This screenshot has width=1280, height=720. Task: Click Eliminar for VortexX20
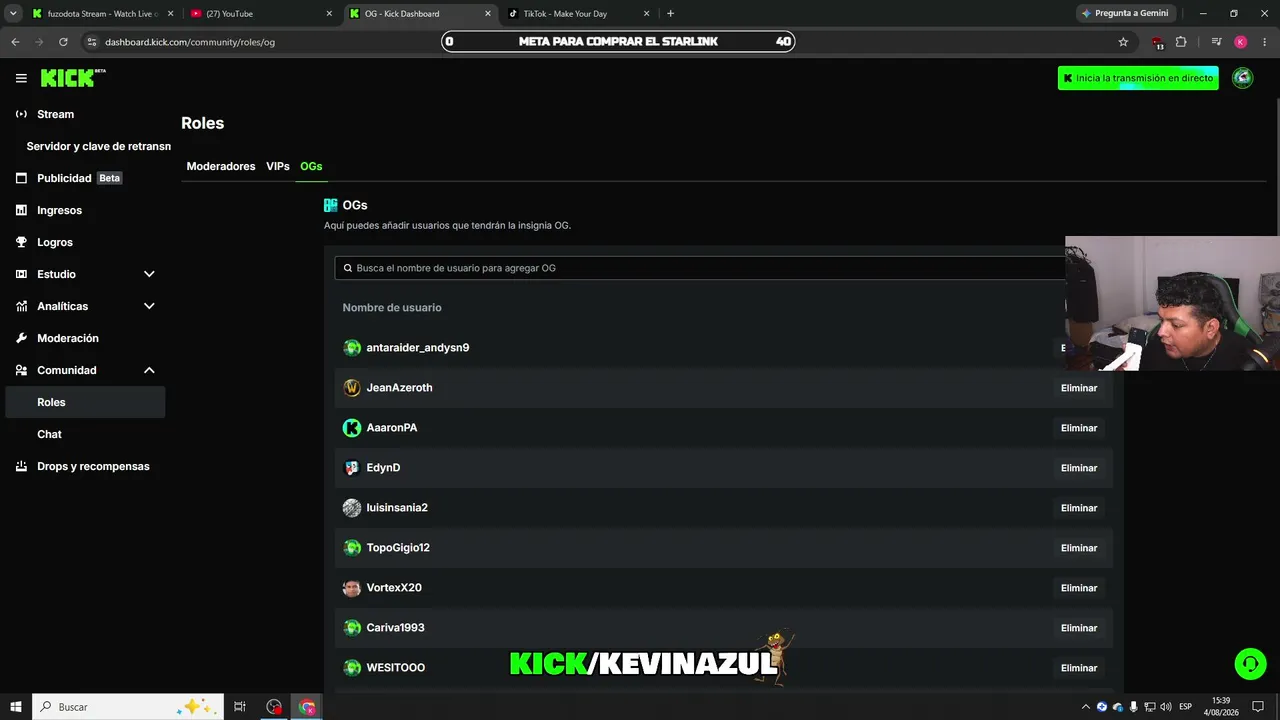coord(1079,588)
